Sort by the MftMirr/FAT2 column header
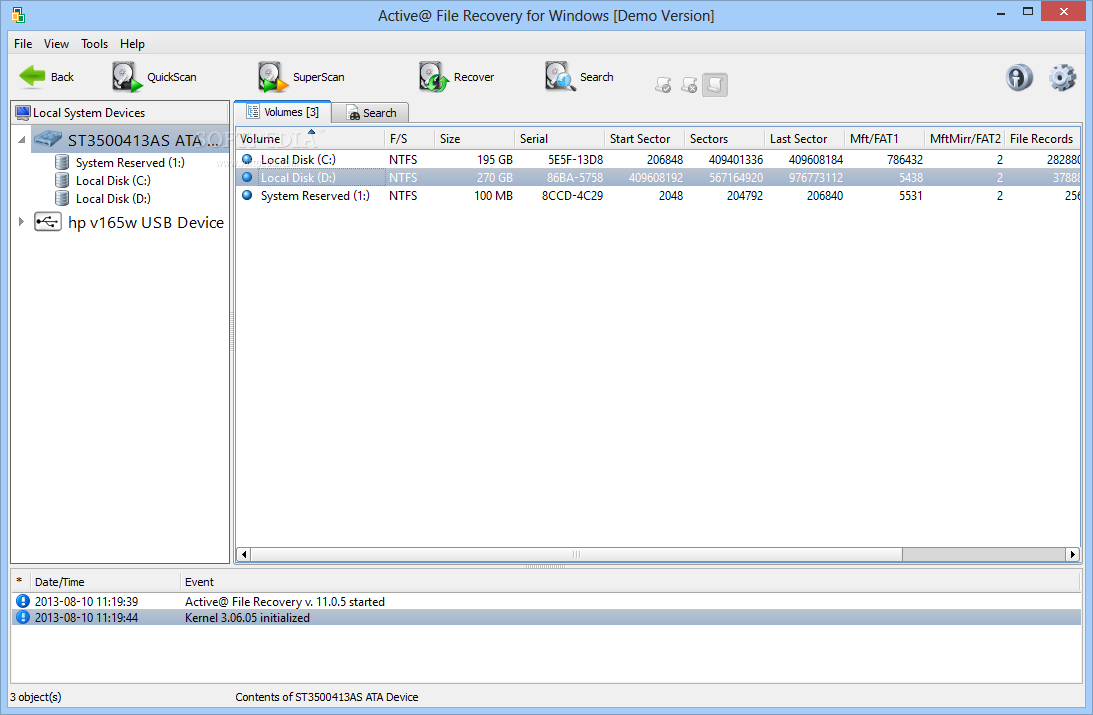1093x715 pixels. 965,139
